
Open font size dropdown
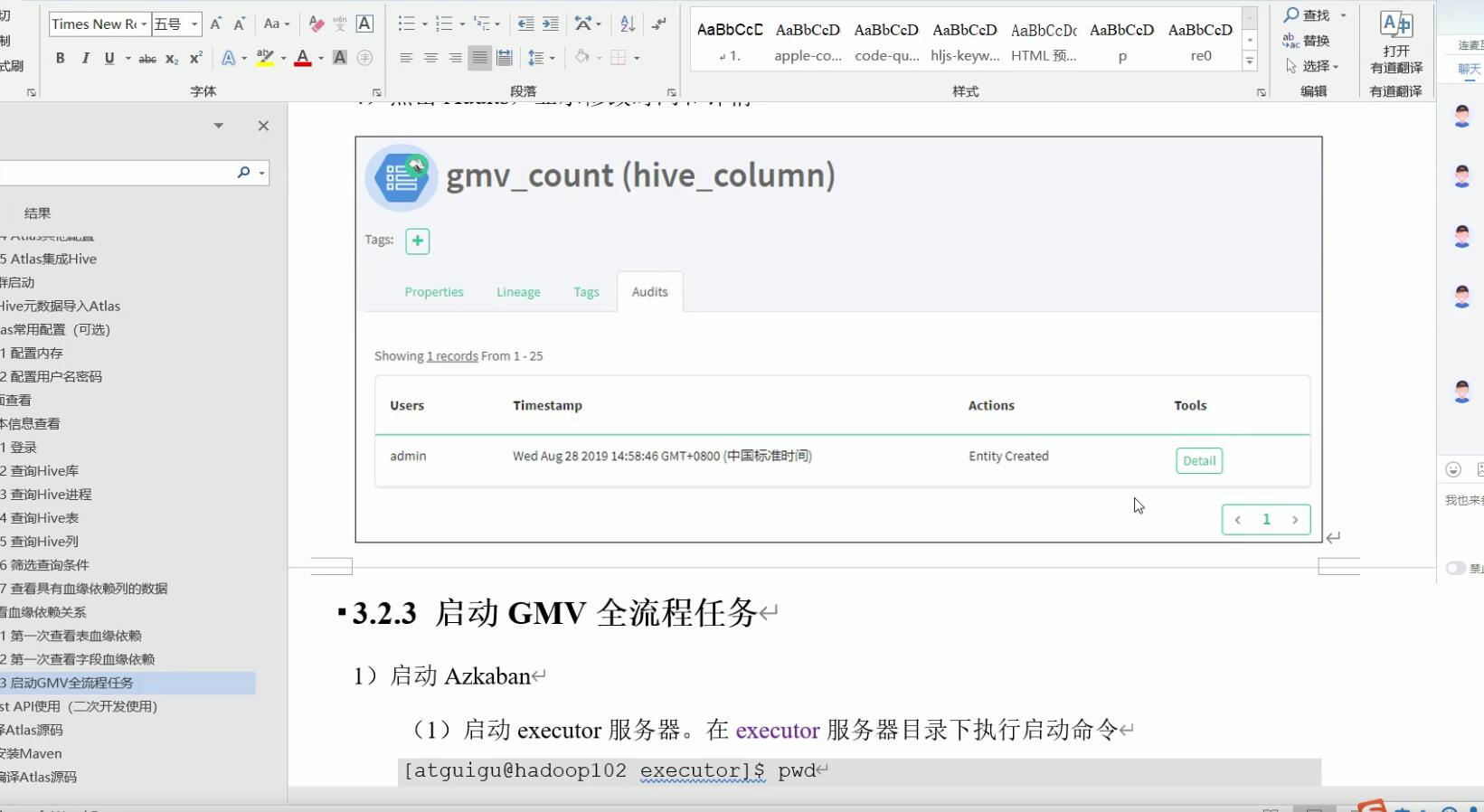(194, 24)
